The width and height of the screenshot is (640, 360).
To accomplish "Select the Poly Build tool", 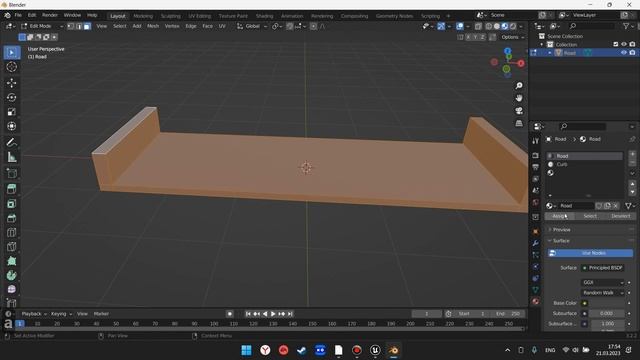I will pos(11,261).
